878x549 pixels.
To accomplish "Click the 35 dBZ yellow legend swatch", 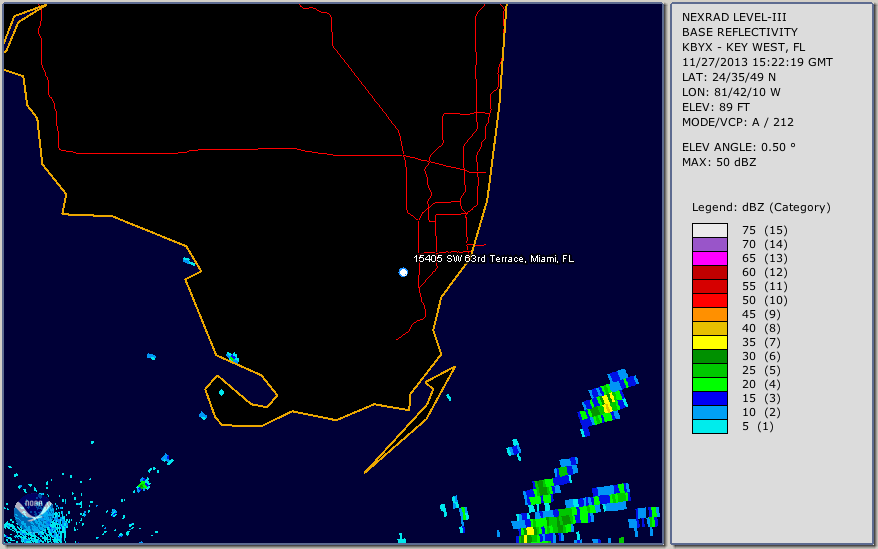I will [709, 342].
